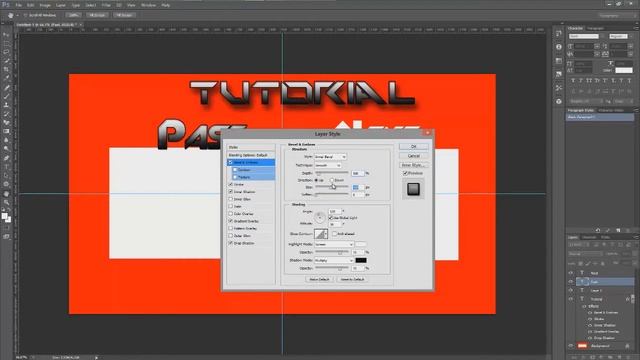640x360 pixels.
Task: Switch to the Character Styles tab
Action: coord(611,110)
